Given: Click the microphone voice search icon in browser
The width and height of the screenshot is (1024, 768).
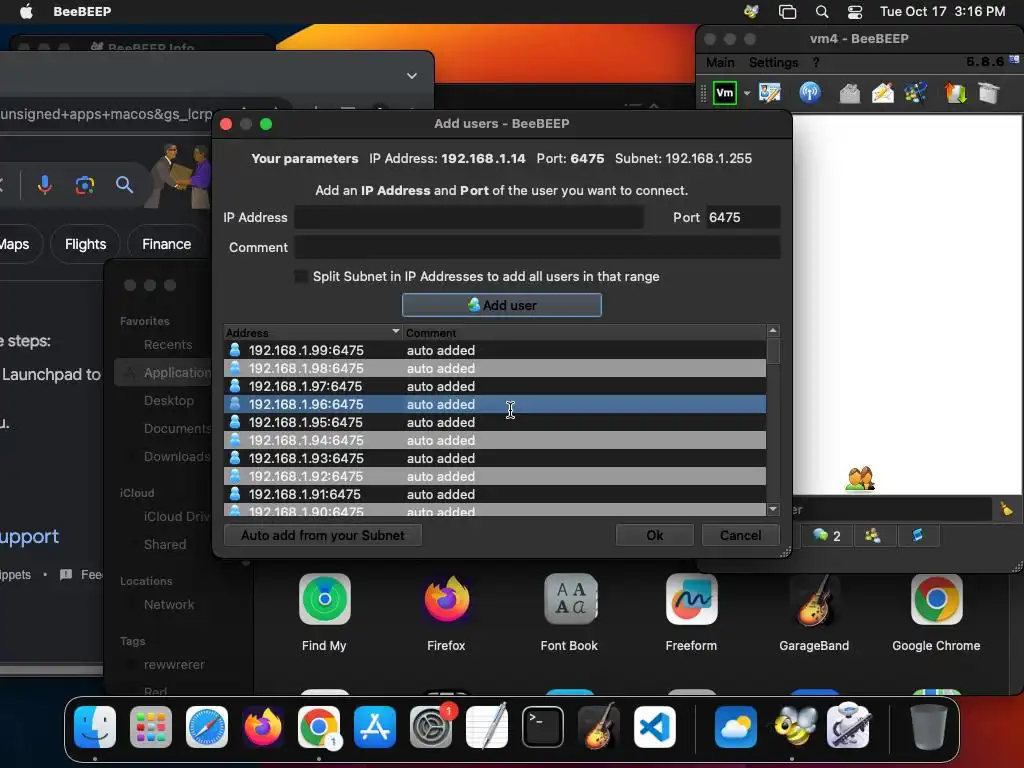Looking at the screenshot, I should tap(44, 185).
